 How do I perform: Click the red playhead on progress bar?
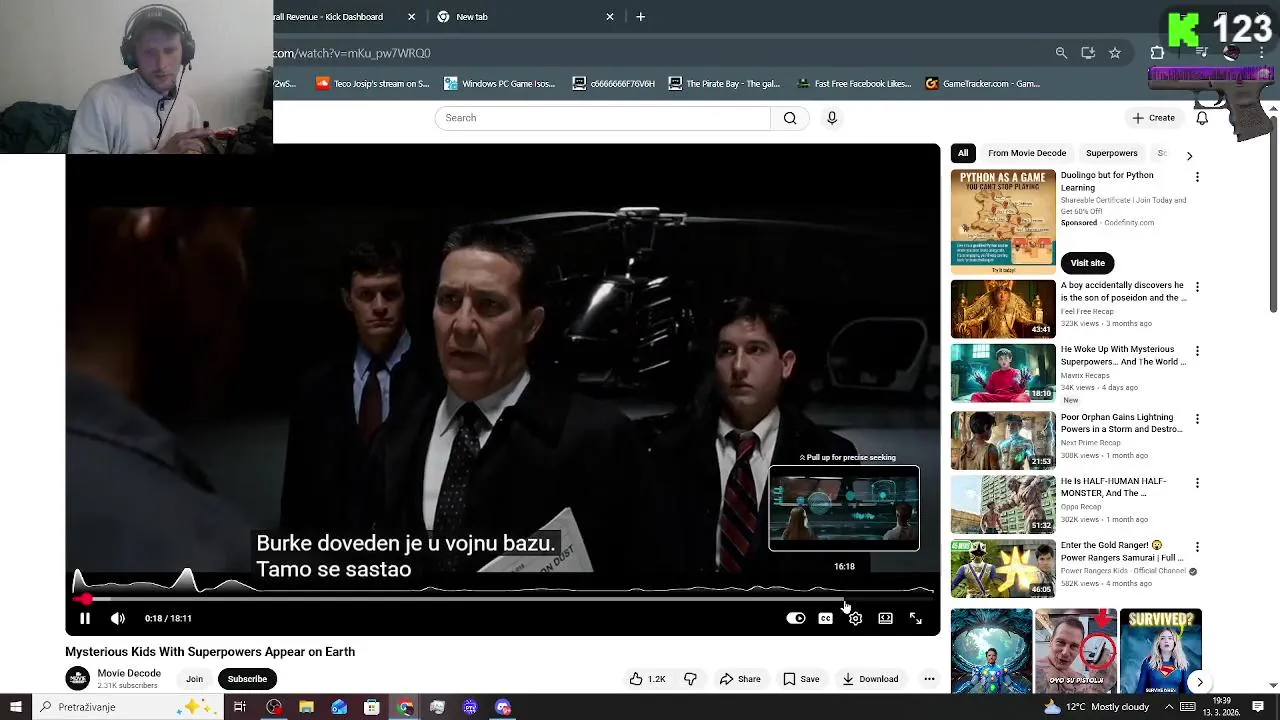coord(87,599)
